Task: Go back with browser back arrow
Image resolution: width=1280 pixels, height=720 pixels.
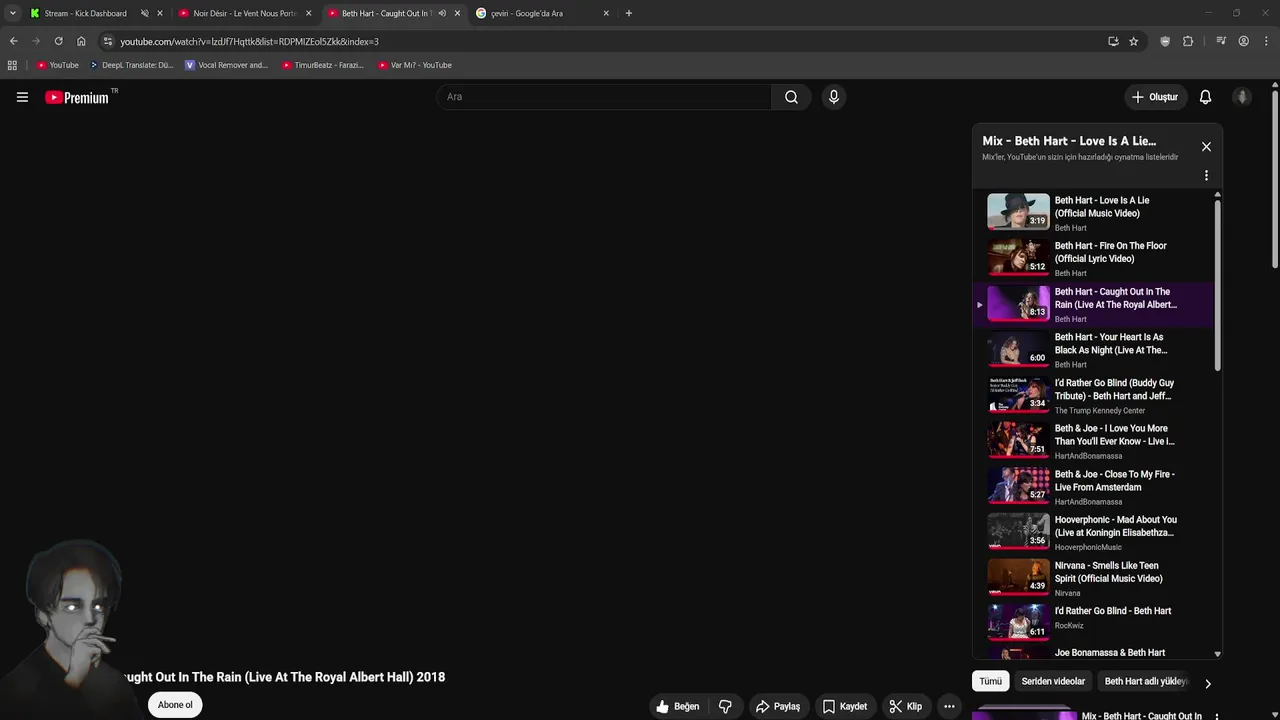Action: (x=13, y=41)
